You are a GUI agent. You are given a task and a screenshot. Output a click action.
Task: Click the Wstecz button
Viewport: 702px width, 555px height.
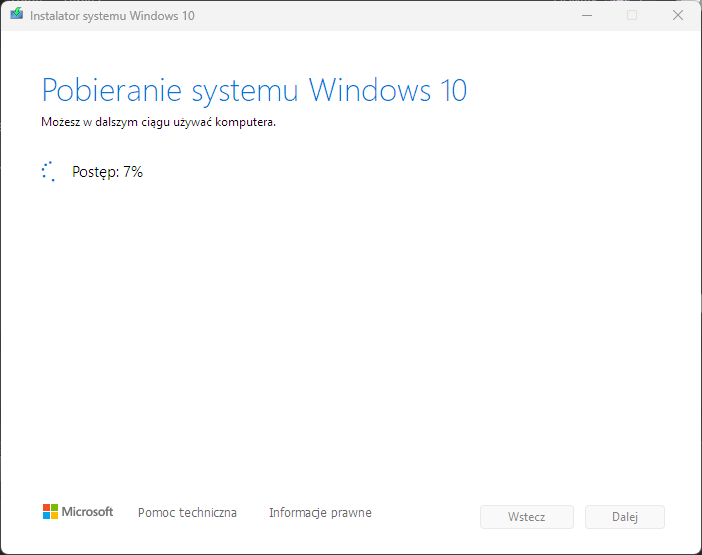(526, 517)
